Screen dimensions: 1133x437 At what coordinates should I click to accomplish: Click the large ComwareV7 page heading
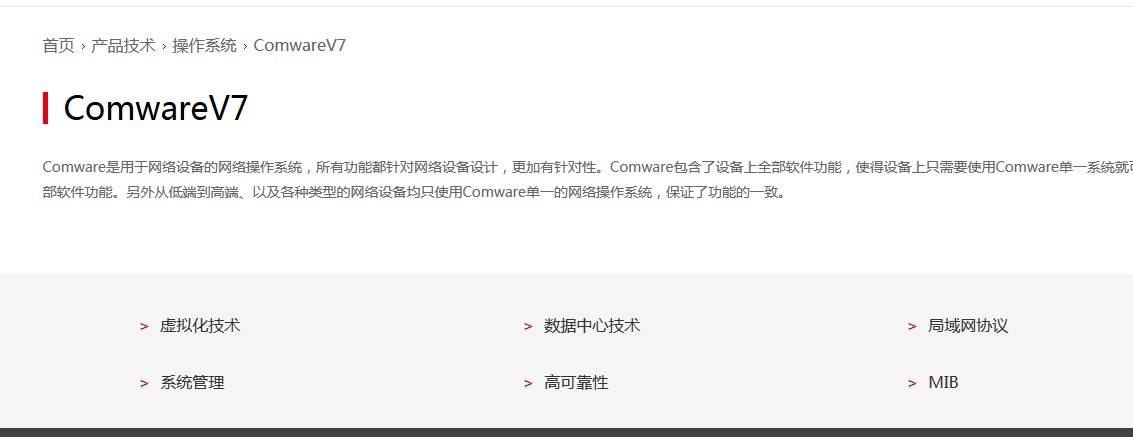pos(156,108)
